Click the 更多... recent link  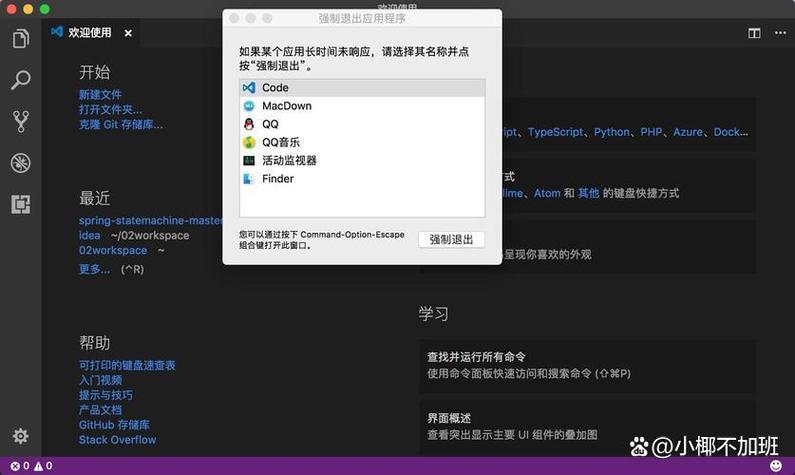(x=94, y=269)
